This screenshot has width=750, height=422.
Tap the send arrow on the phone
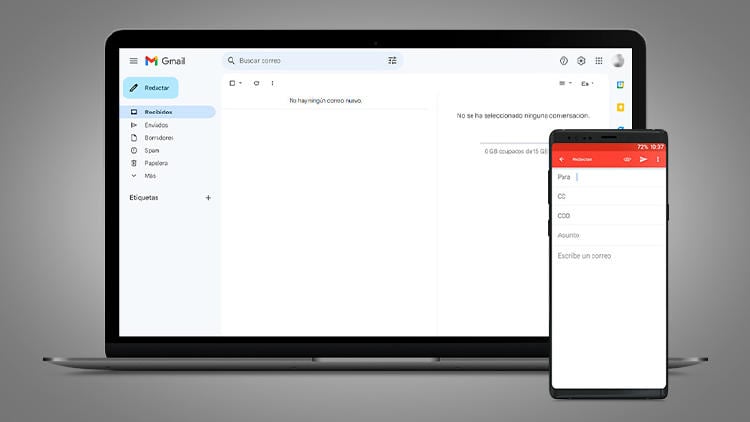tap(643, 159)
